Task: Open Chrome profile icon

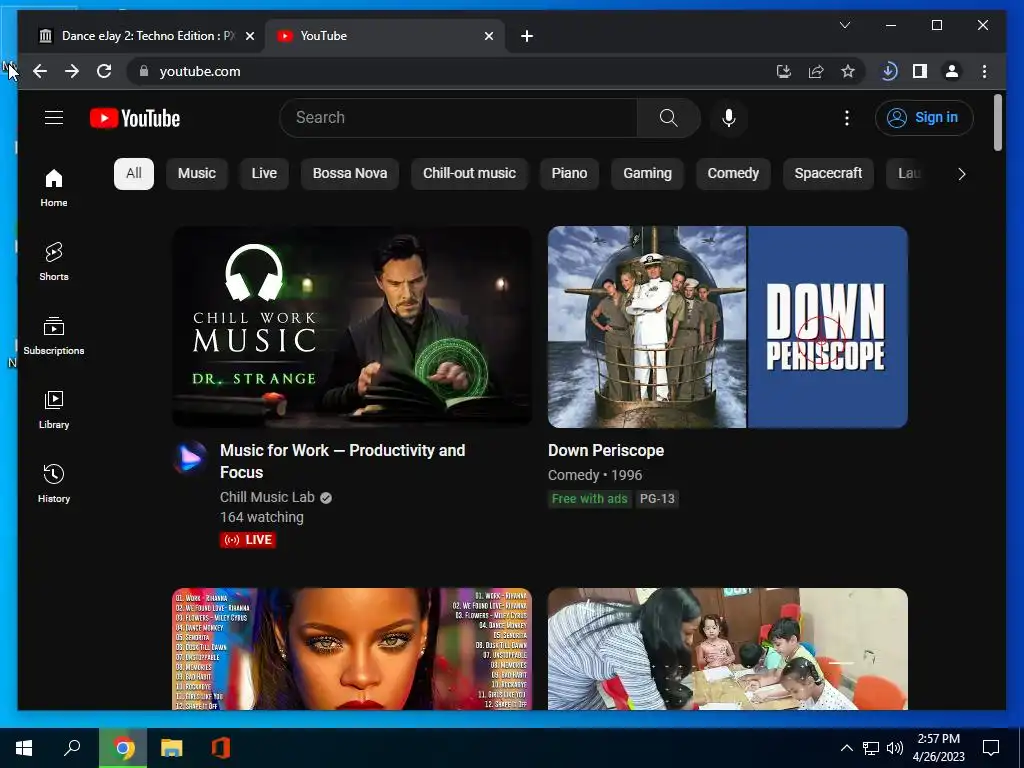Action: [952, 71]
